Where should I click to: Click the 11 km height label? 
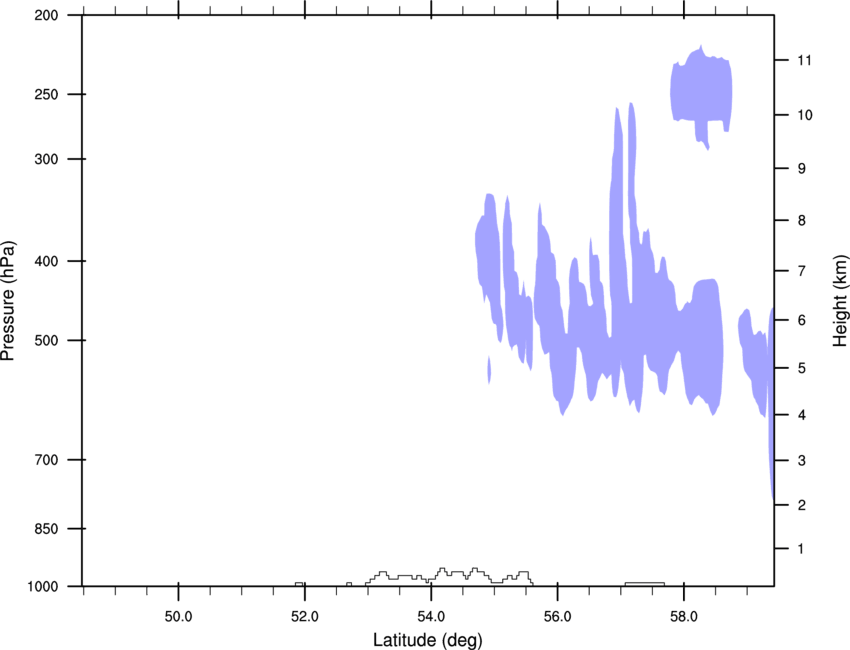[804, 60]
